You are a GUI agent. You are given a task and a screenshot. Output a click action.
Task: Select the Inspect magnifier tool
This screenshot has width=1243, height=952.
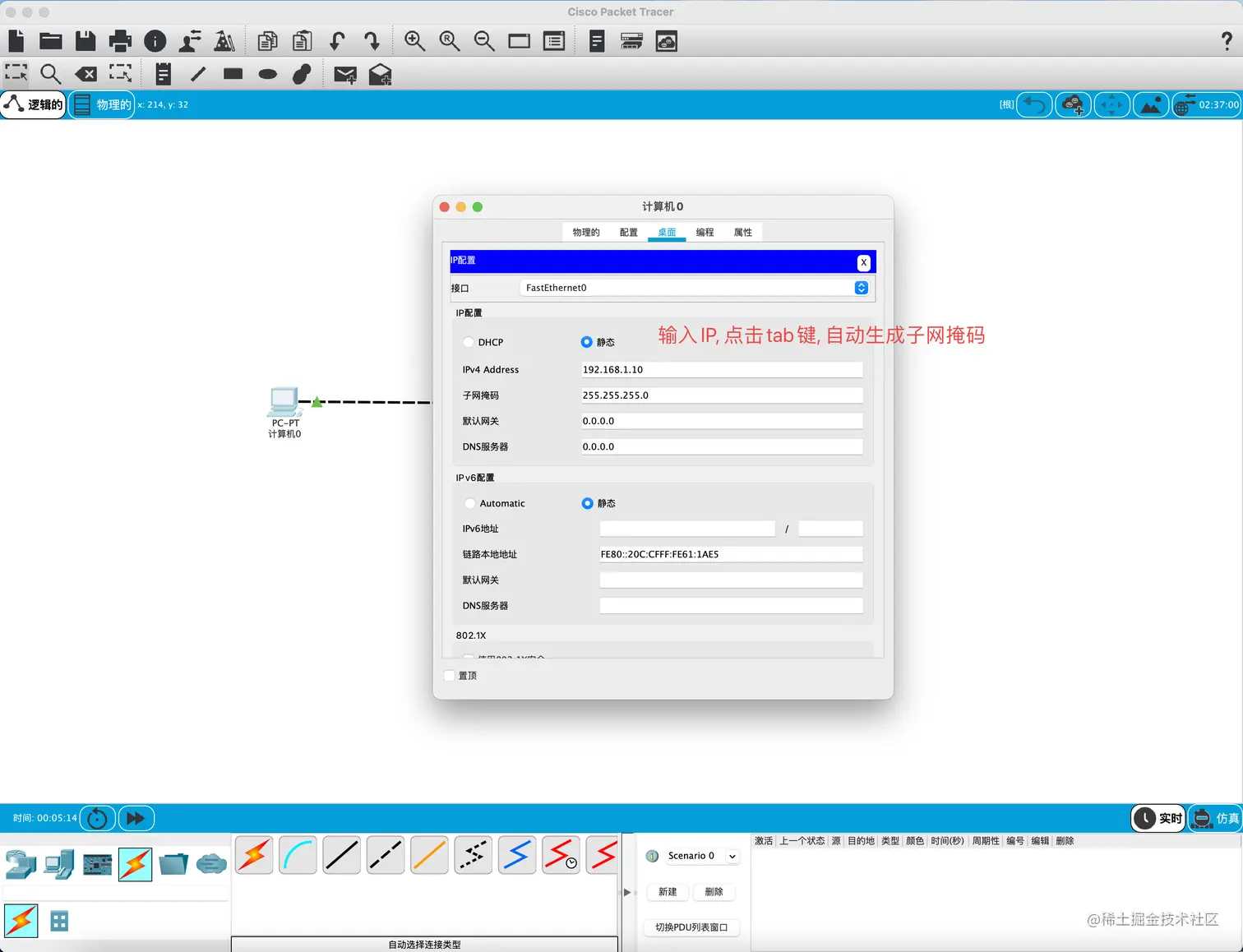[x=50, y=74]
